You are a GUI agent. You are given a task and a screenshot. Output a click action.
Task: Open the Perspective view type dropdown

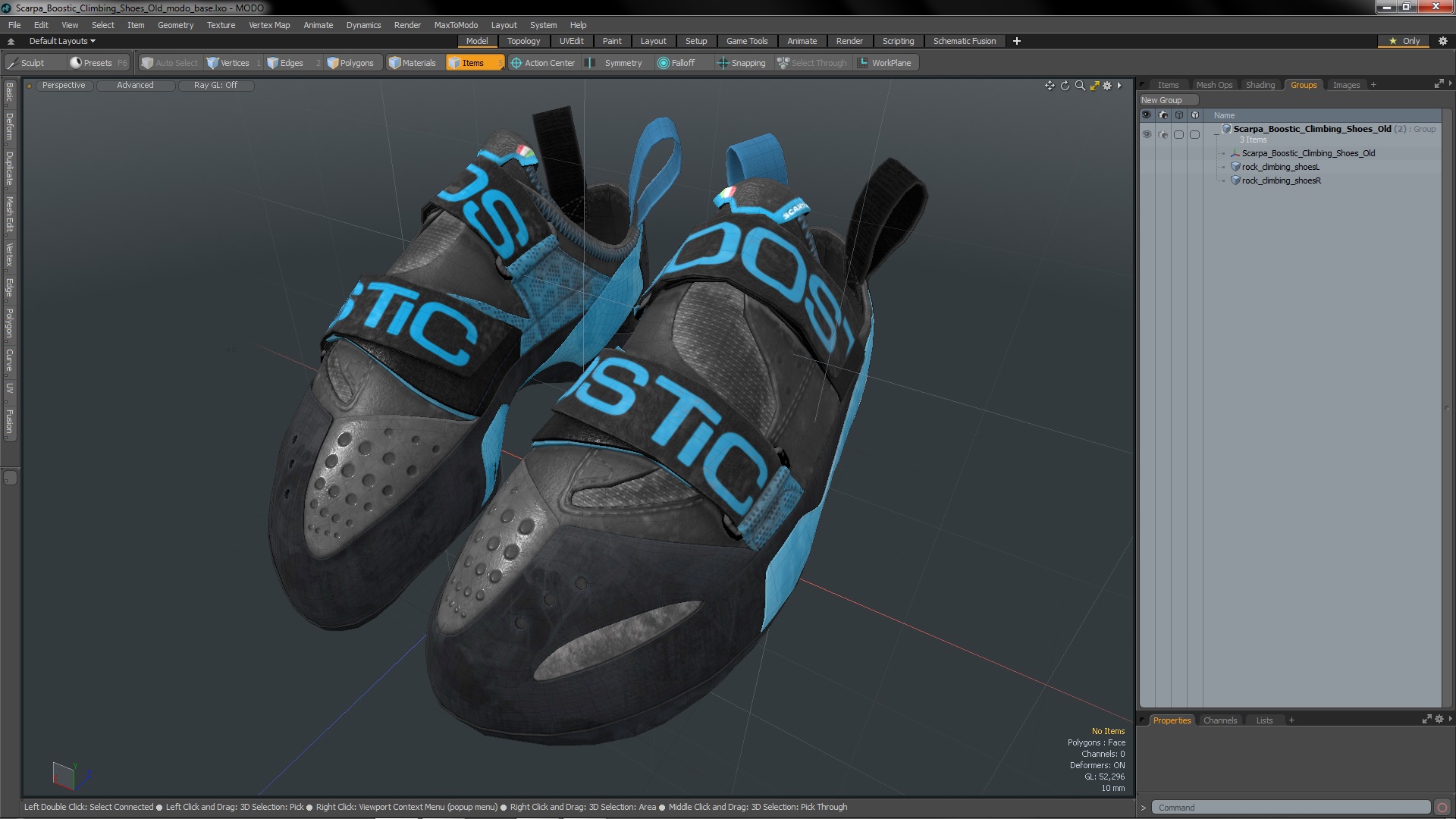pos(64,85)
